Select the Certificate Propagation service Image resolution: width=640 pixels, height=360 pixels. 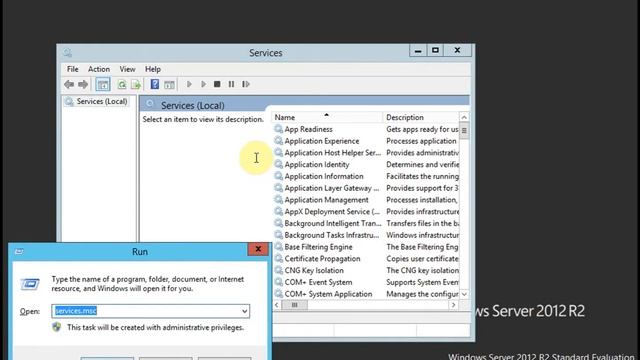tap(322, 259)
